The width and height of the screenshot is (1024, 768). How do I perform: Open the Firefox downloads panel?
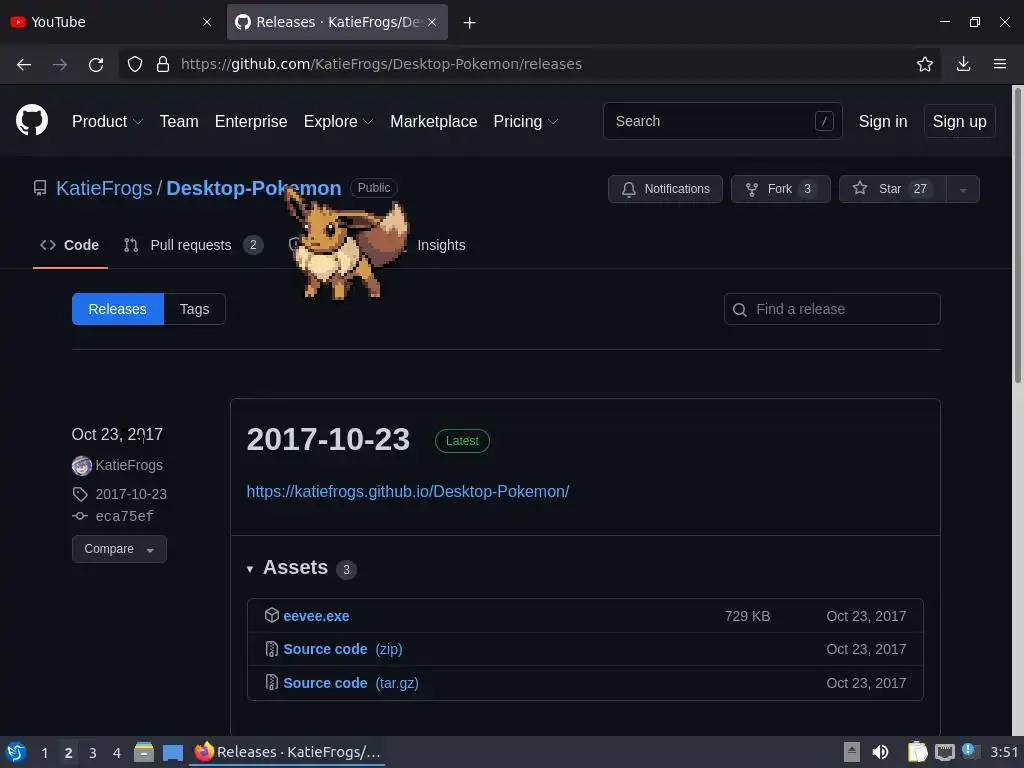click(x=963, y=64)
